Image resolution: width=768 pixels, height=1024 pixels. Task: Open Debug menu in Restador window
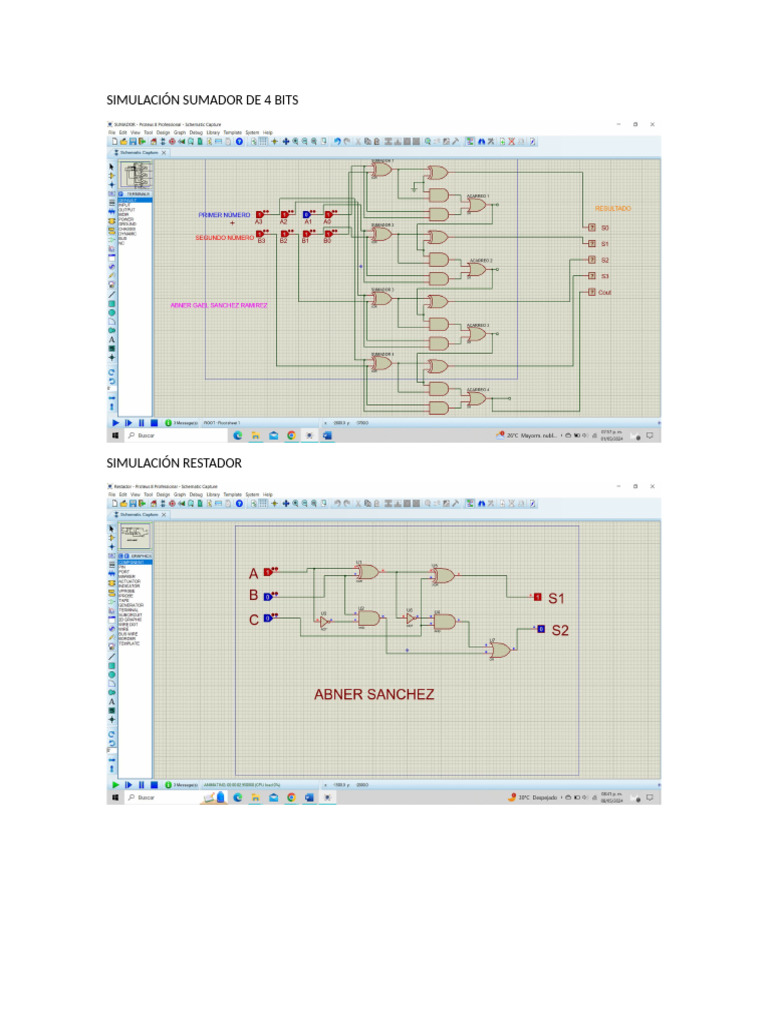click(196, 494)
